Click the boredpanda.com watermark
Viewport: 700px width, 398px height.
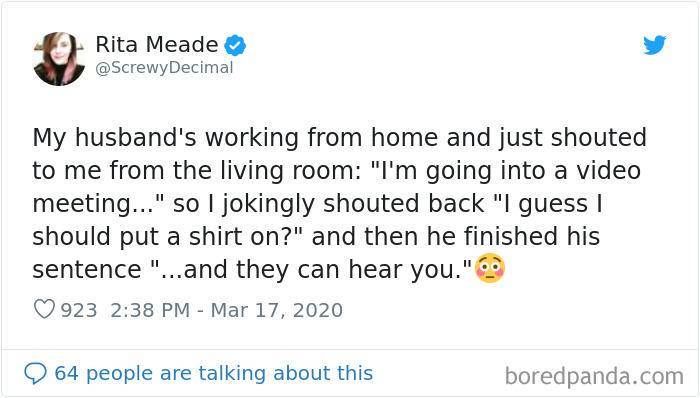coord(594,376)
